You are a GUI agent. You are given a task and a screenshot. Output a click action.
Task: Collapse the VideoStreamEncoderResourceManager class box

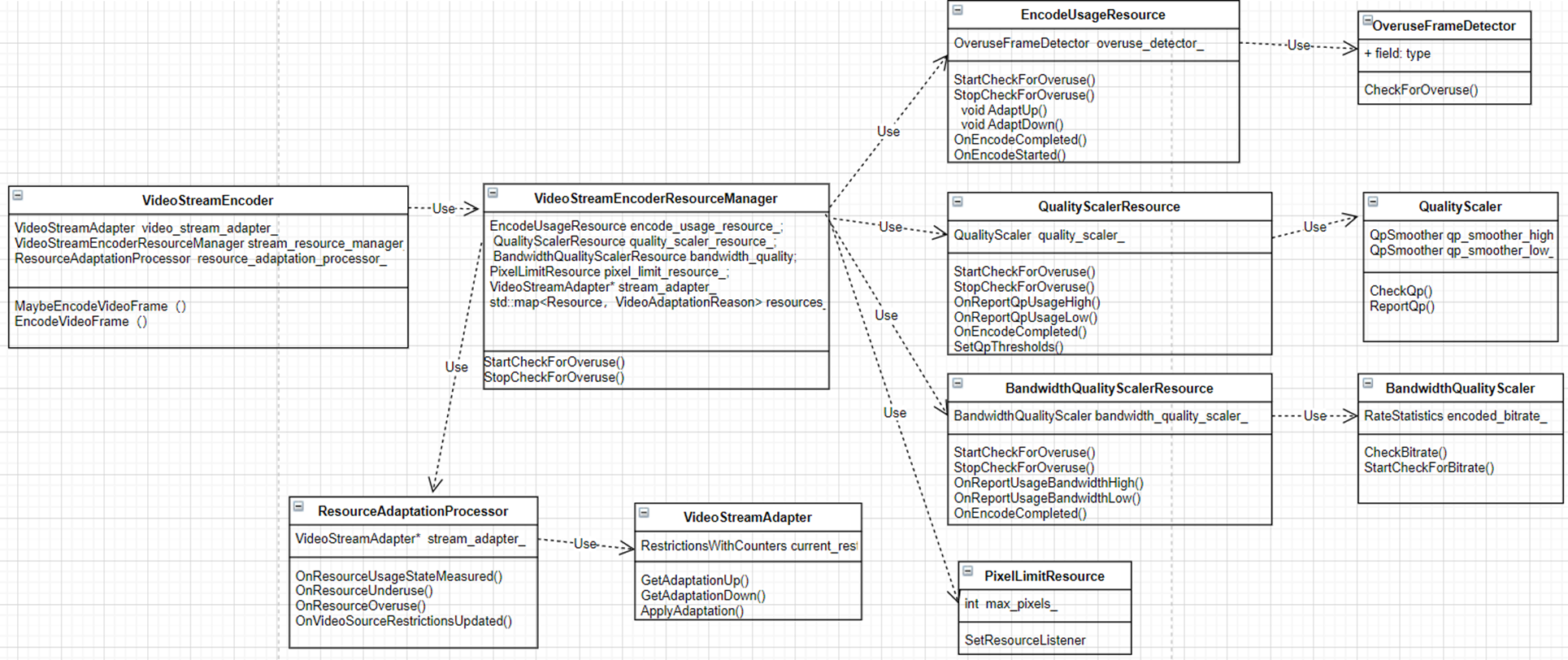point(493,193)
